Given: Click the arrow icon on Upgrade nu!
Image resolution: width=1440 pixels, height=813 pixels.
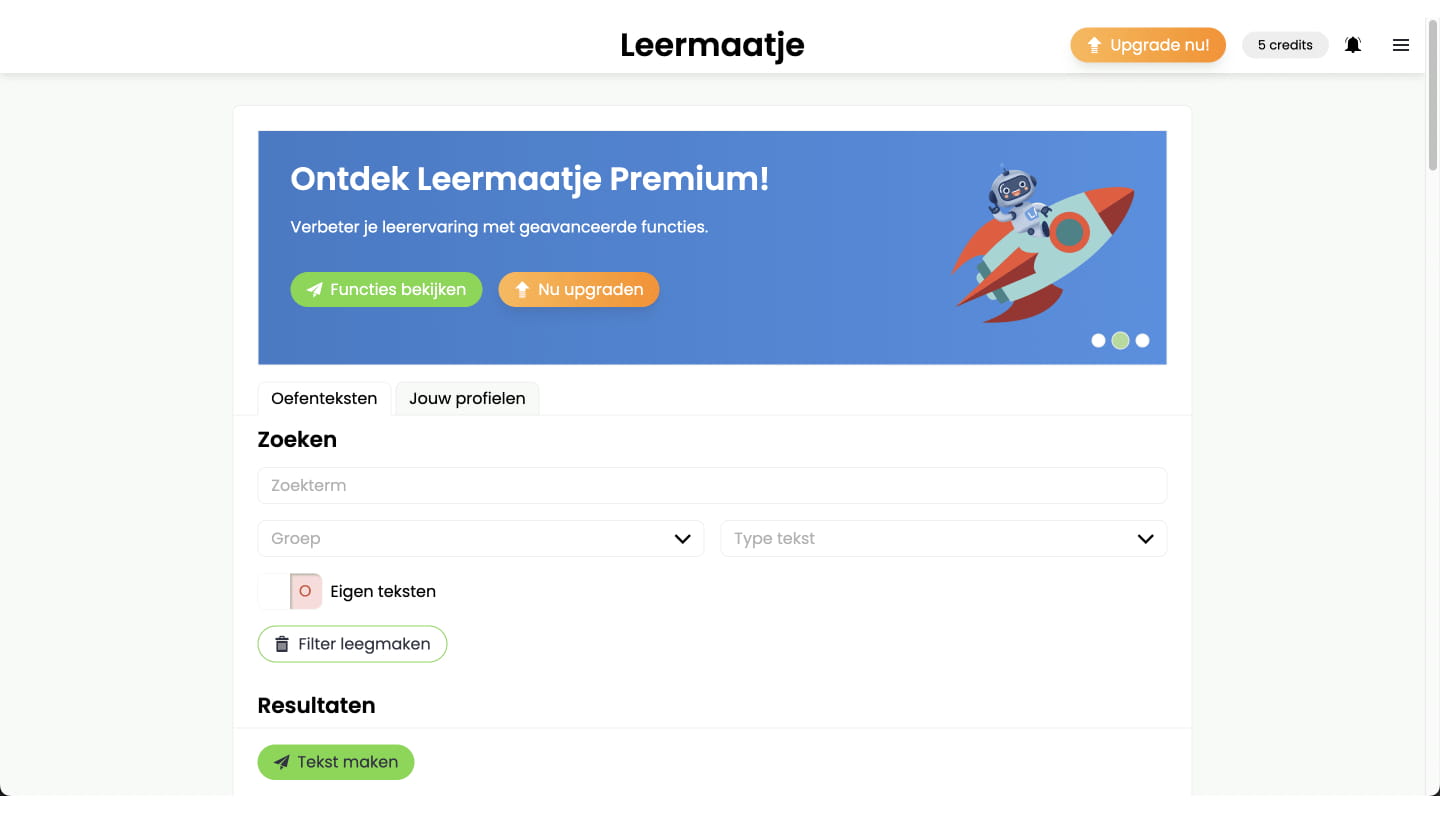Looking at the screenshot, I should 1094,45.
